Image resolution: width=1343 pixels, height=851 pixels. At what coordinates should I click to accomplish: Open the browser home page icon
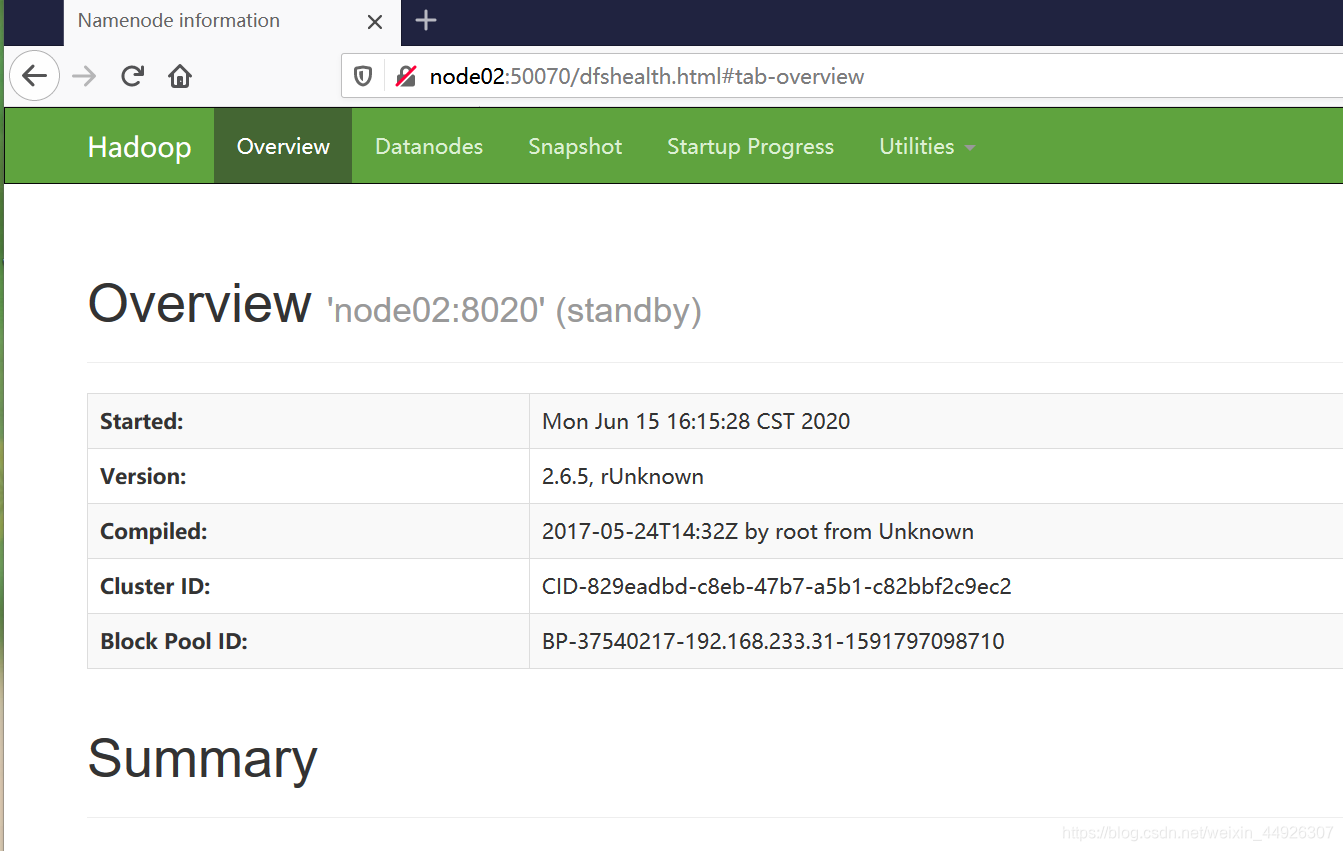(180, 76)
